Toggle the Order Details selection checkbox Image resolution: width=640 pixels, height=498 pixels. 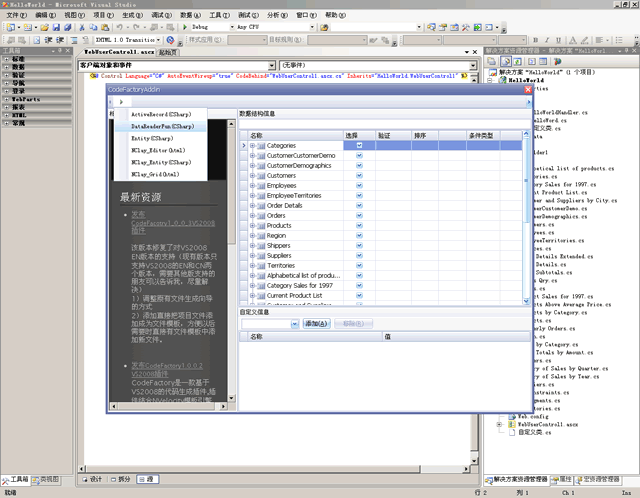point(359,205)
